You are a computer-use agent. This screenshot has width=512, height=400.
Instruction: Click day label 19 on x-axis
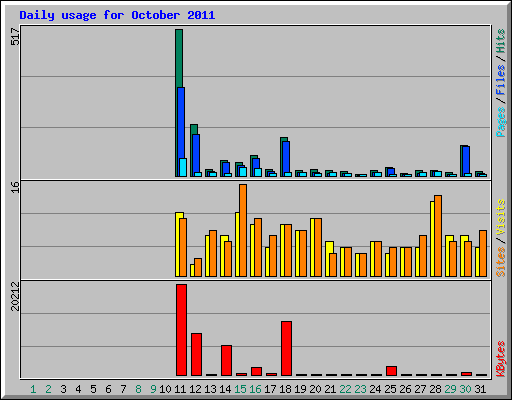(300, 389)
